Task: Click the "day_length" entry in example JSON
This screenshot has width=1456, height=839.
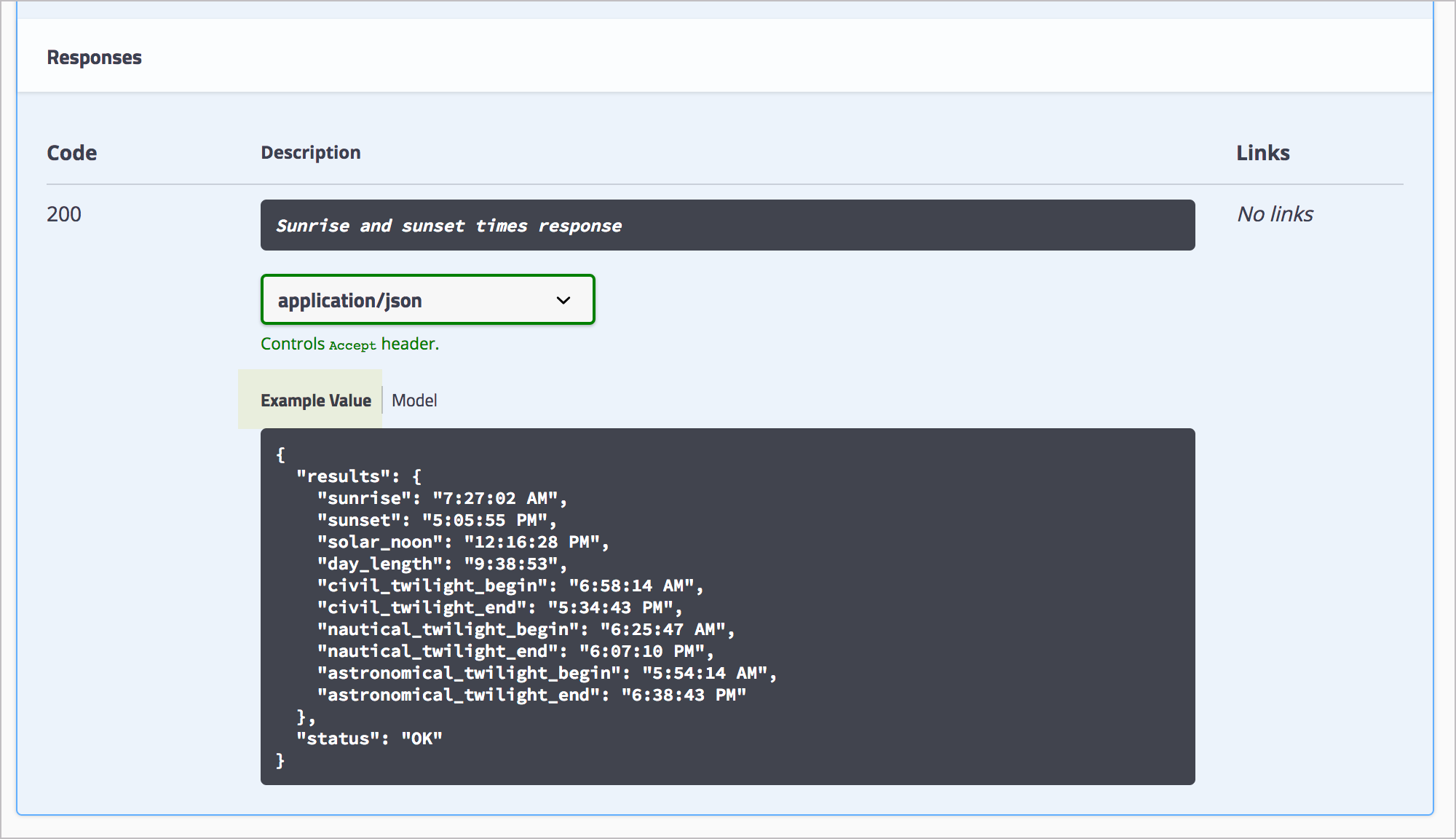Action: click(441, 564)
